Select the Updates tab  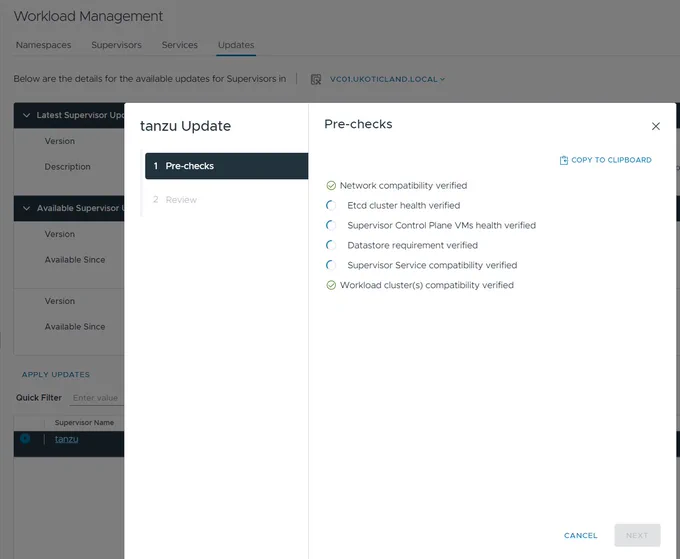point(236,45)
